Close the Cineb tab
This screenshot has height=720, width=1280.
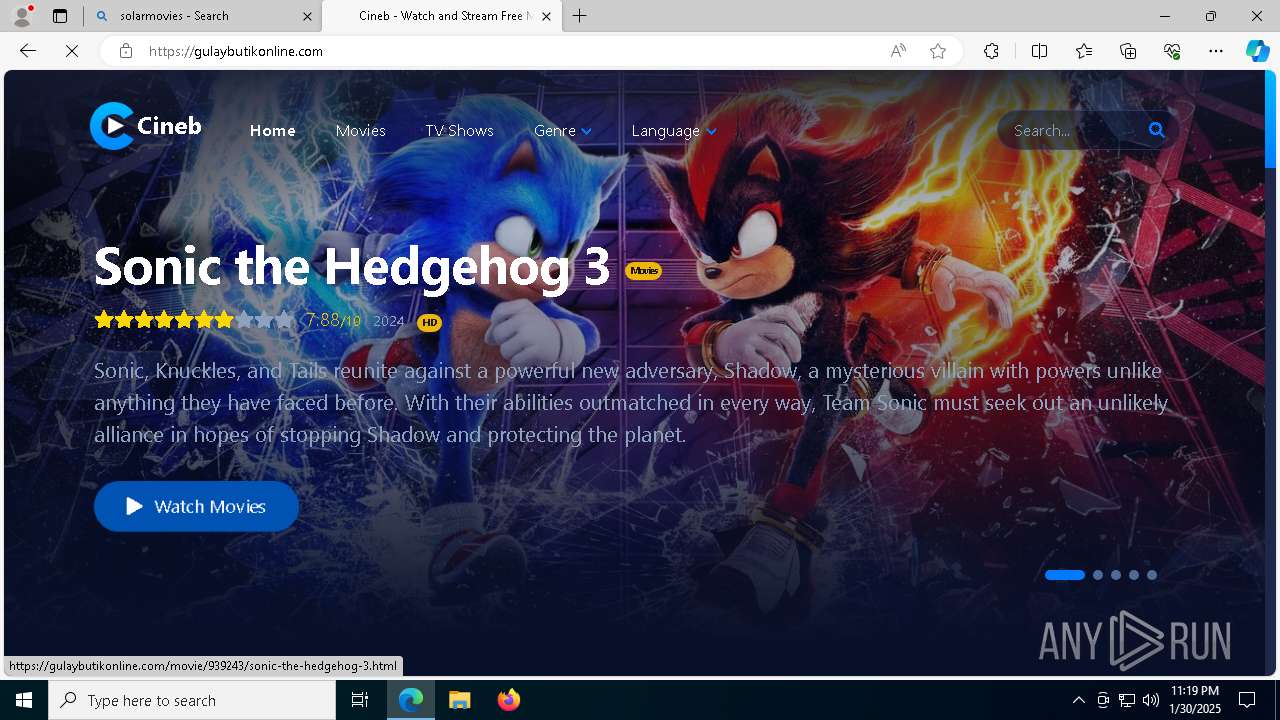coord(546,16)
